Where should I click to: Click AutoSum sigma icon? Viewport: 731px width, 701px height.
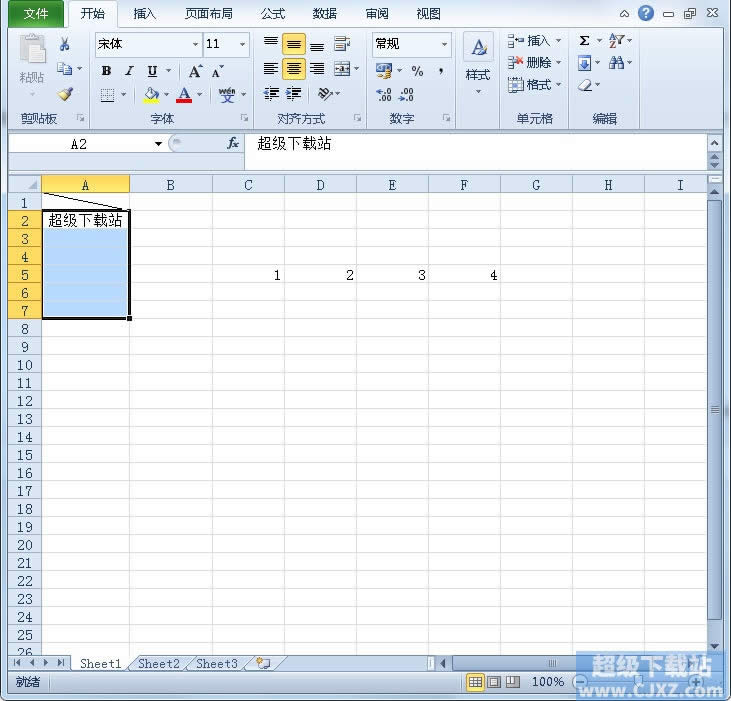[584, 41]
